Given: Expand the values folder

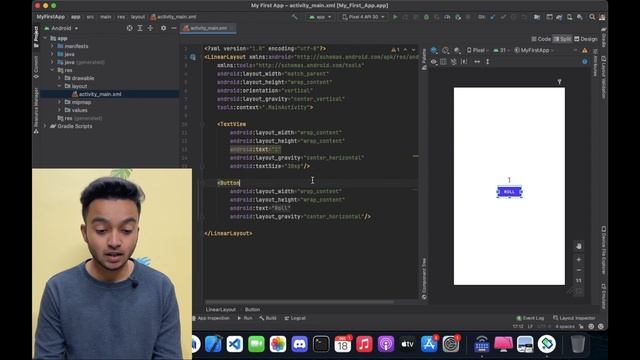Looking at the screenshot, I should coord(60,110).
